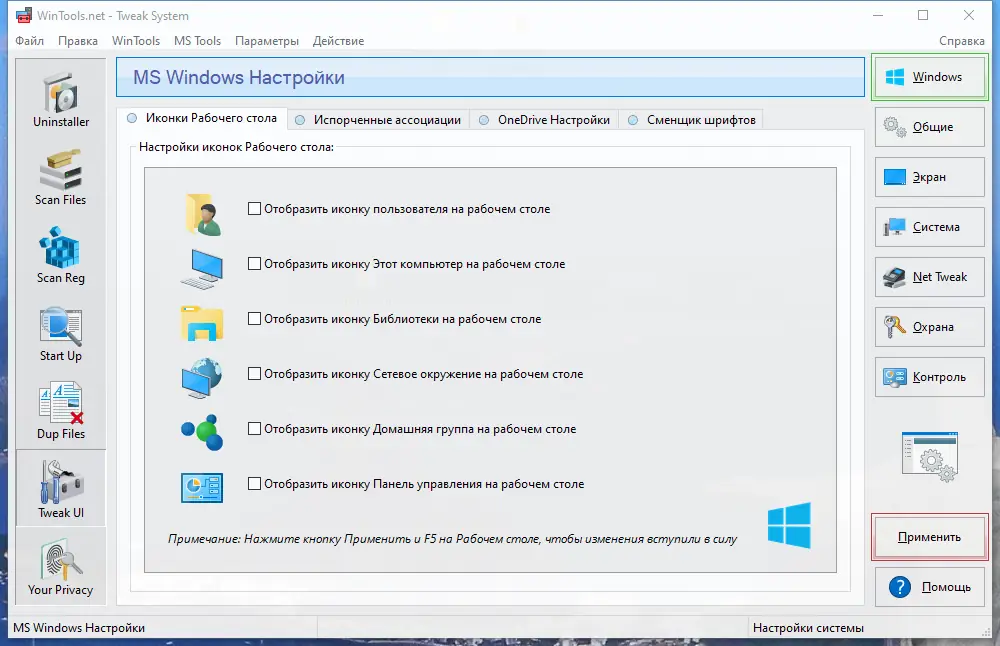Open the MS Tools menu
The width and height of the screenshot is (1000, 646).
click(197, 41)
